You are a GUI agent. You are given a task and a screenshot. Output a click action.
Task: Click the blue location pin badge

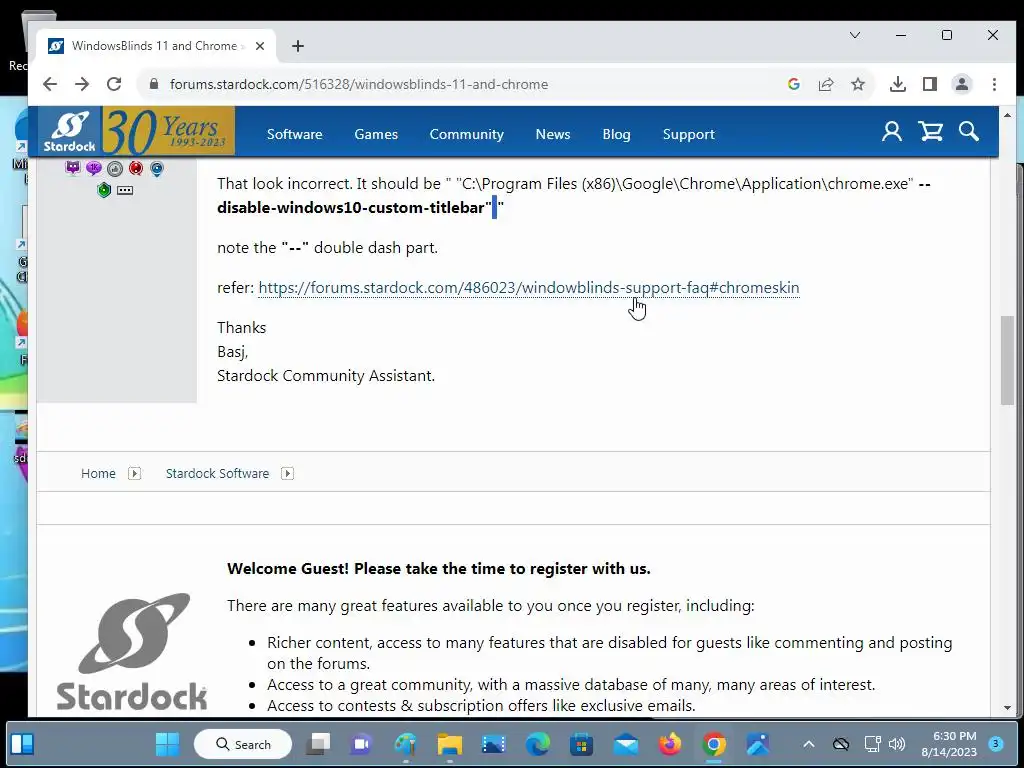(x=157, y=168)
